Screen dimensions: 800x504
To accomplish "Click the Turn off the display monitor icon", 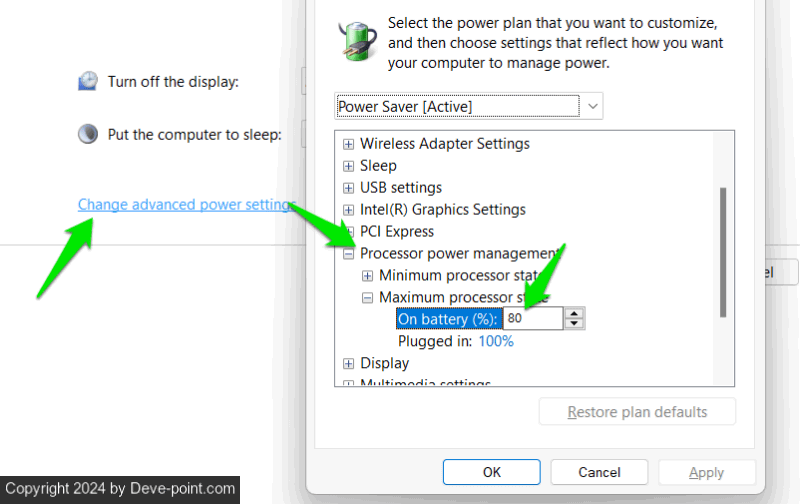I will coord(89,82).
